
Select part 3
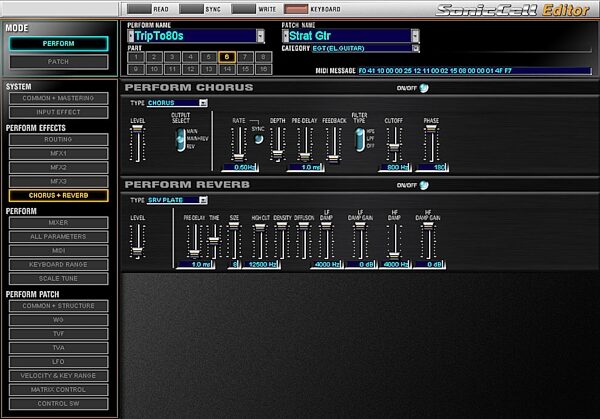pos(172,57)
